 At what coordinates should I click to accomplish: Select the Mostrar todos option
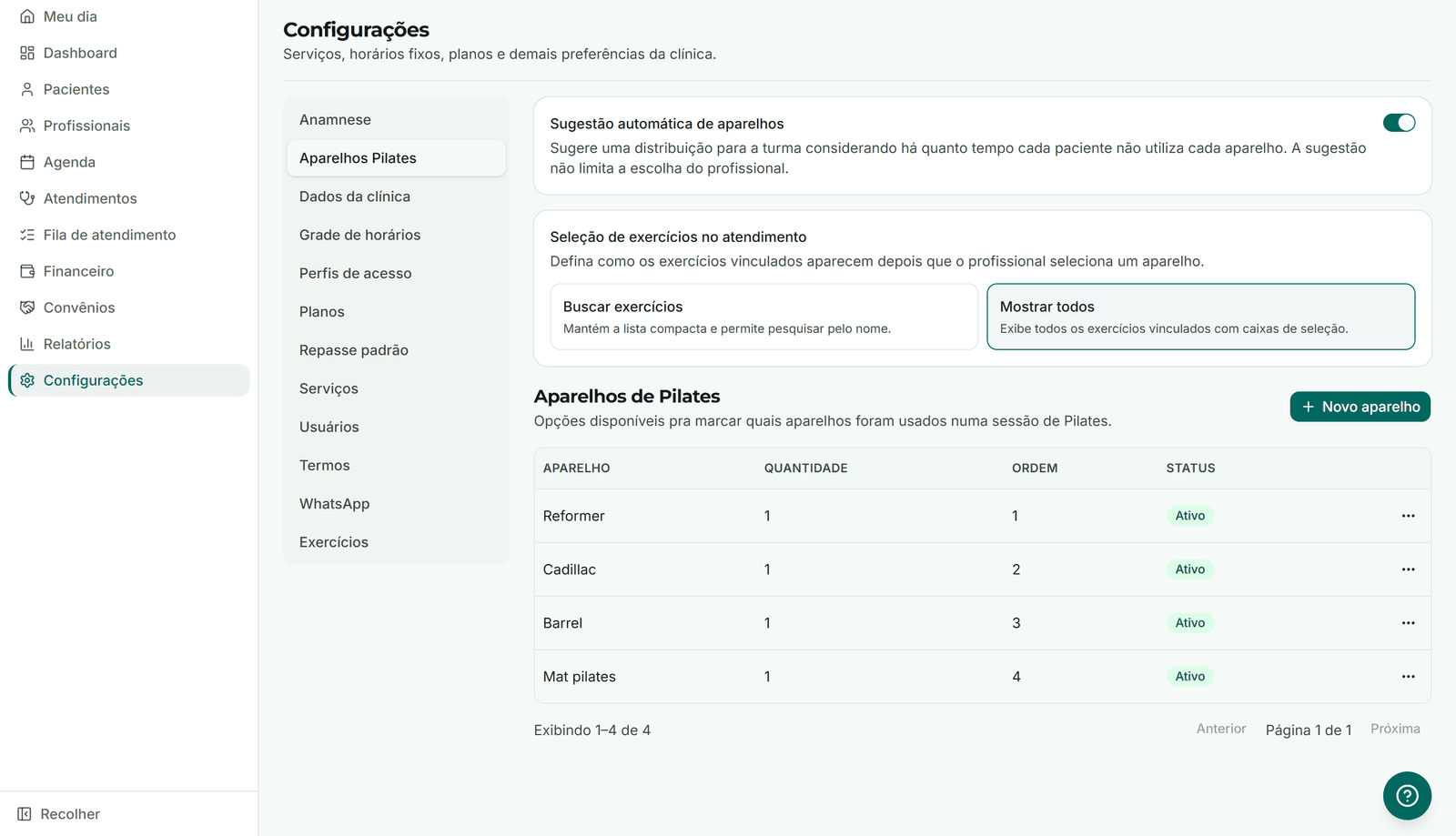(x=1200, y=317)
